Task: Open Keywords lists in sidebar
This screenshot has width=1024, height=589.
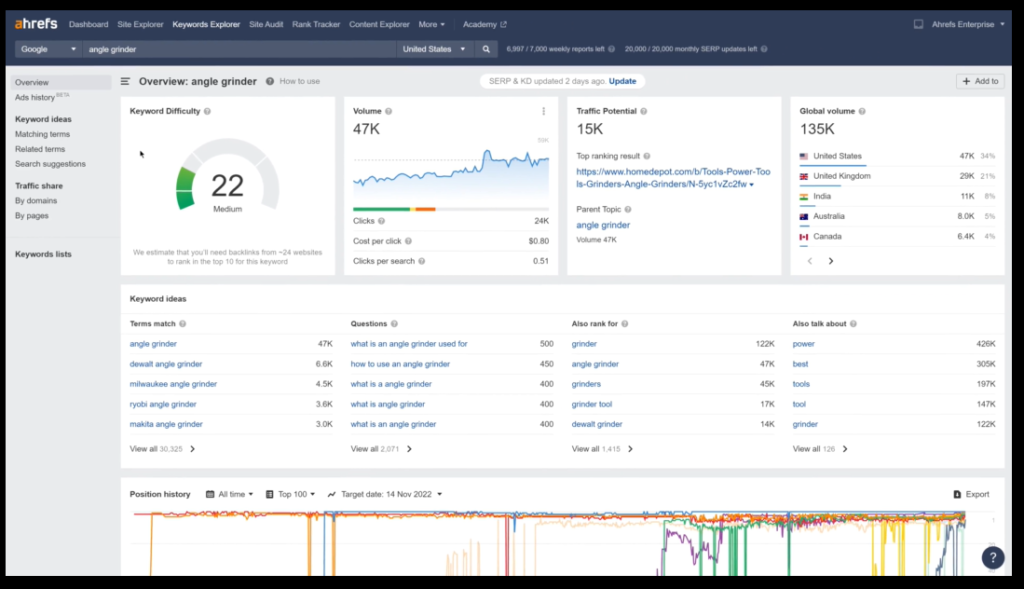Action: coord(43,255)
